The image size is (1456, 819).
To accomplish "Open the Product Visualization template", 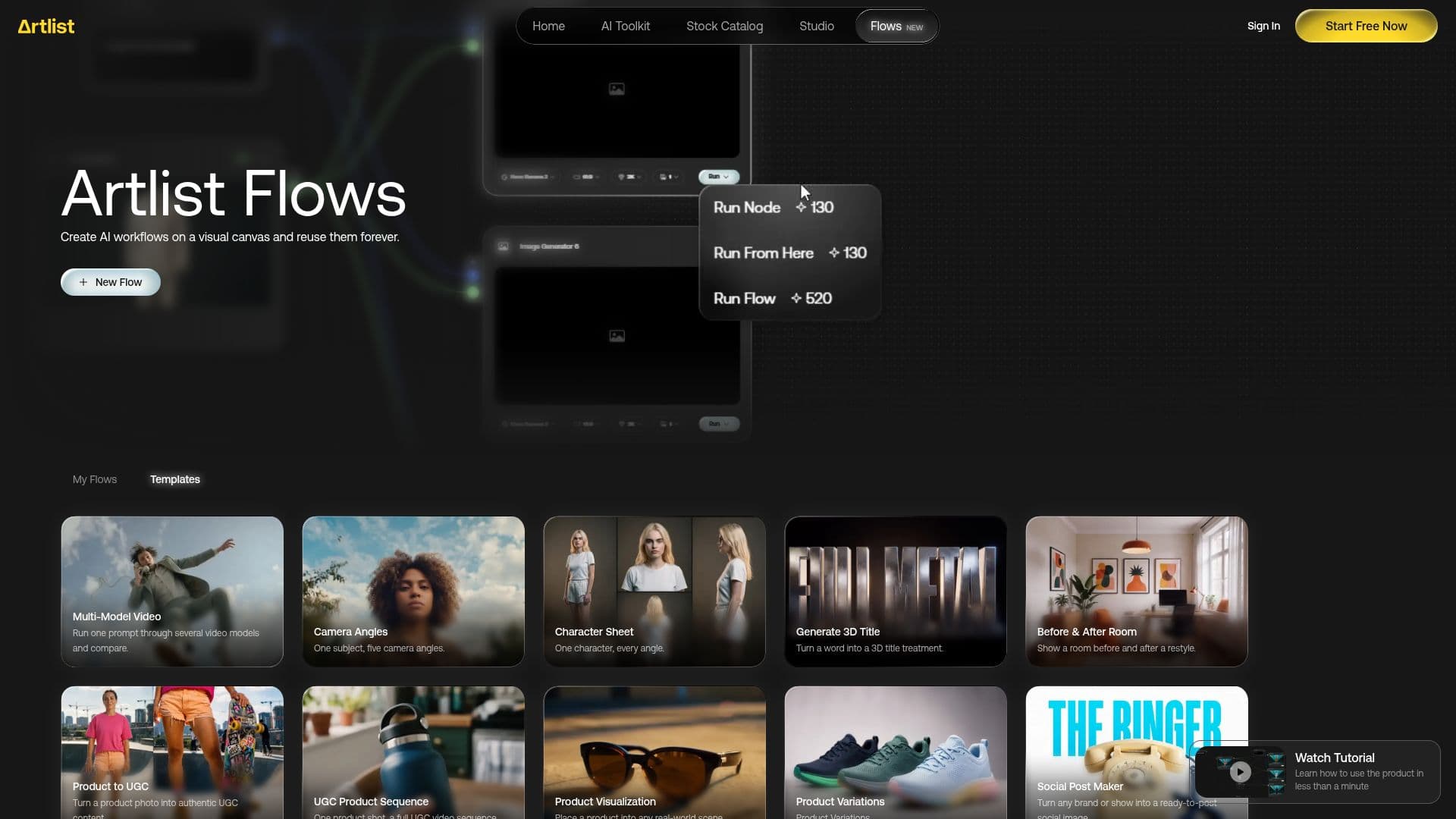I will coord(654,752).
